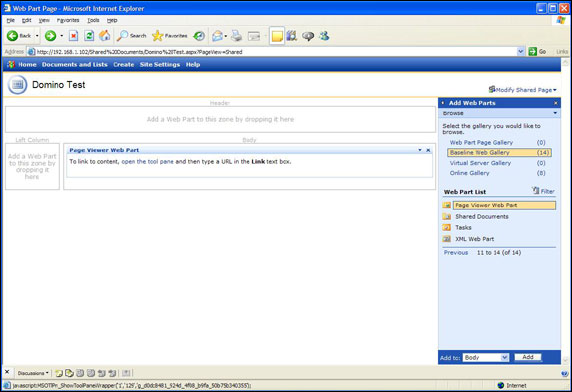
Task: Toggle the yellow Discuss note icon
Action: coord(277,36)
